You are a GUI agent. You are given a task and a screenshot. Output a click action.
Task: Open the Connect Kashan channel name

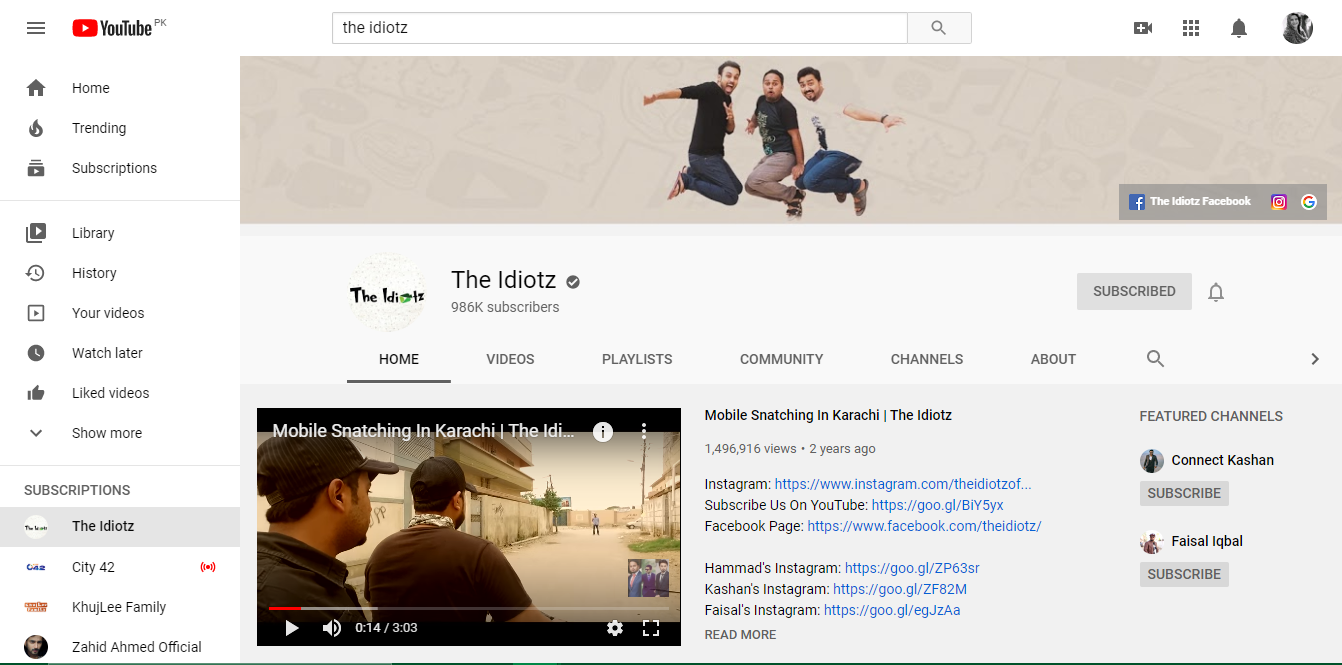[1222, 460]
